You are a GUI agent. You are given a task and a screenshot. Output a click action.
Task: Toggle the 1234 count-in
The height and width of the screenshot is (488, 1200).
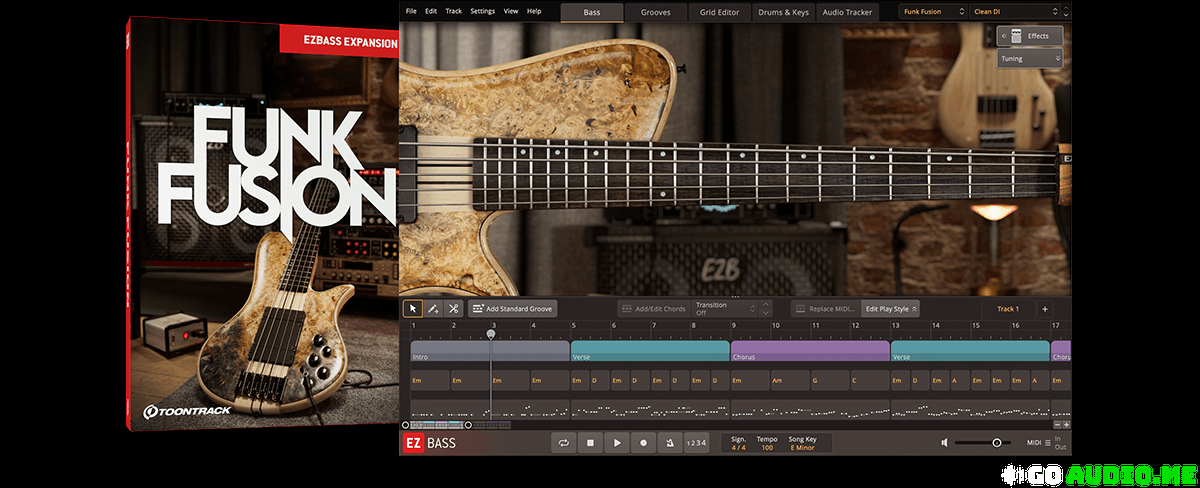point(697,443)
